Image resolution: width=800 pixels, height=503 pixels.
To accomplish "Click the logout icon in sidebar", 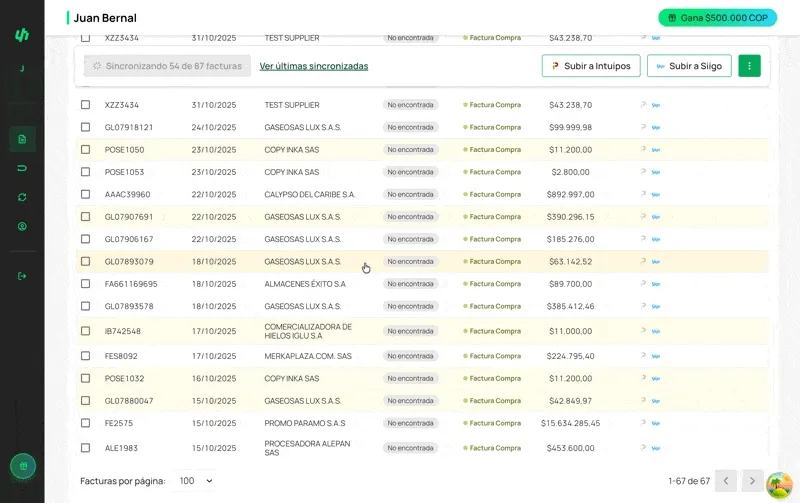I will coord(22,276).
